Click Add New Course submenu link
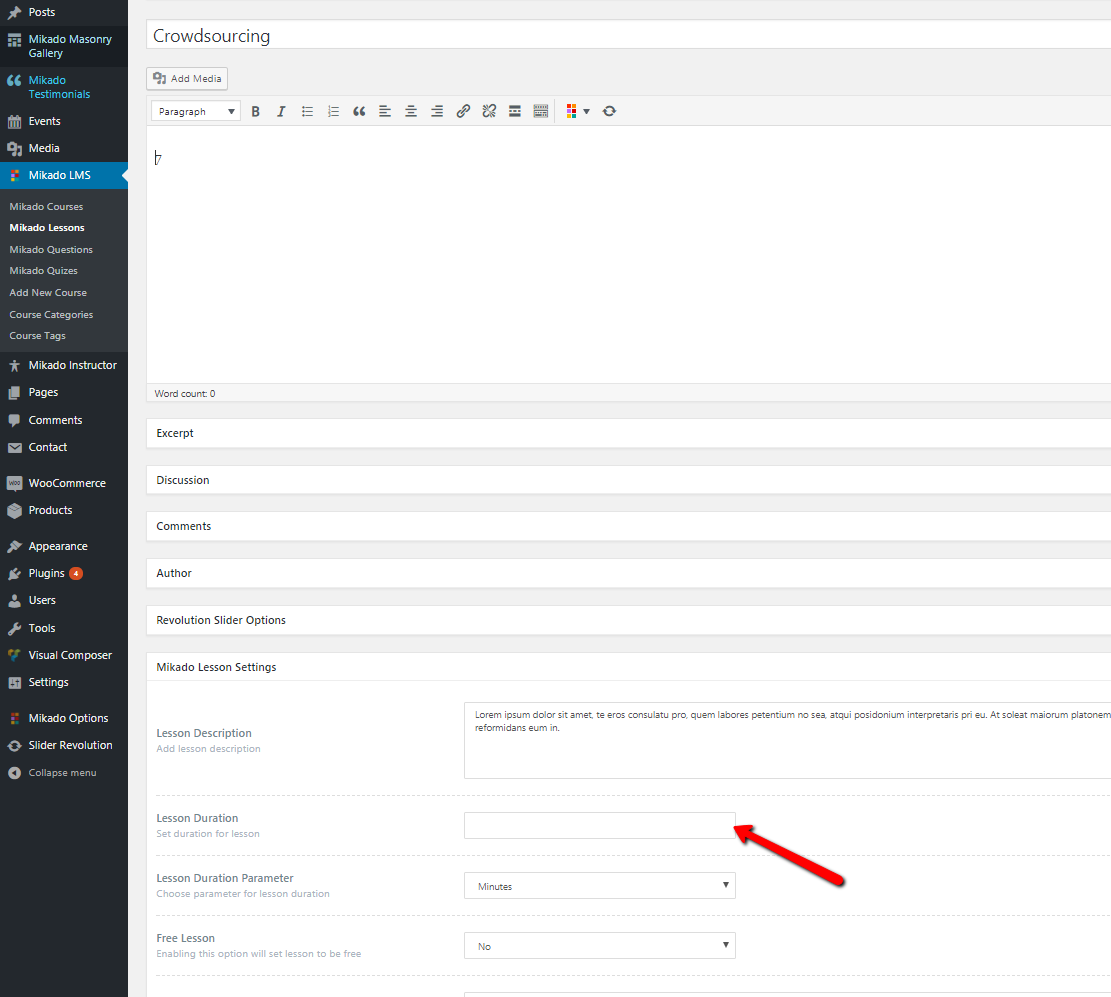Image resolution: width=1111 pixels, height=997 pixels. [x=48, y=293]
